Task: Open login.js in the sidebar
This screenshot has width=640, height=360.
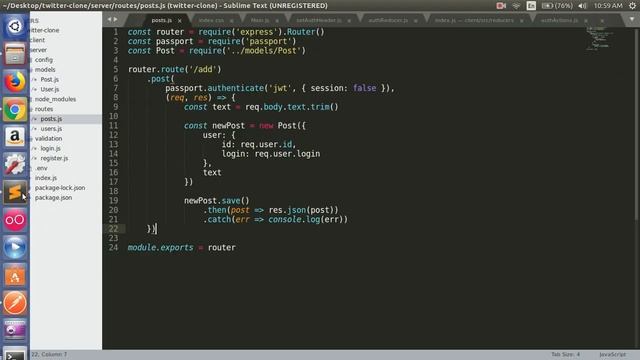Action: [50, 148]
